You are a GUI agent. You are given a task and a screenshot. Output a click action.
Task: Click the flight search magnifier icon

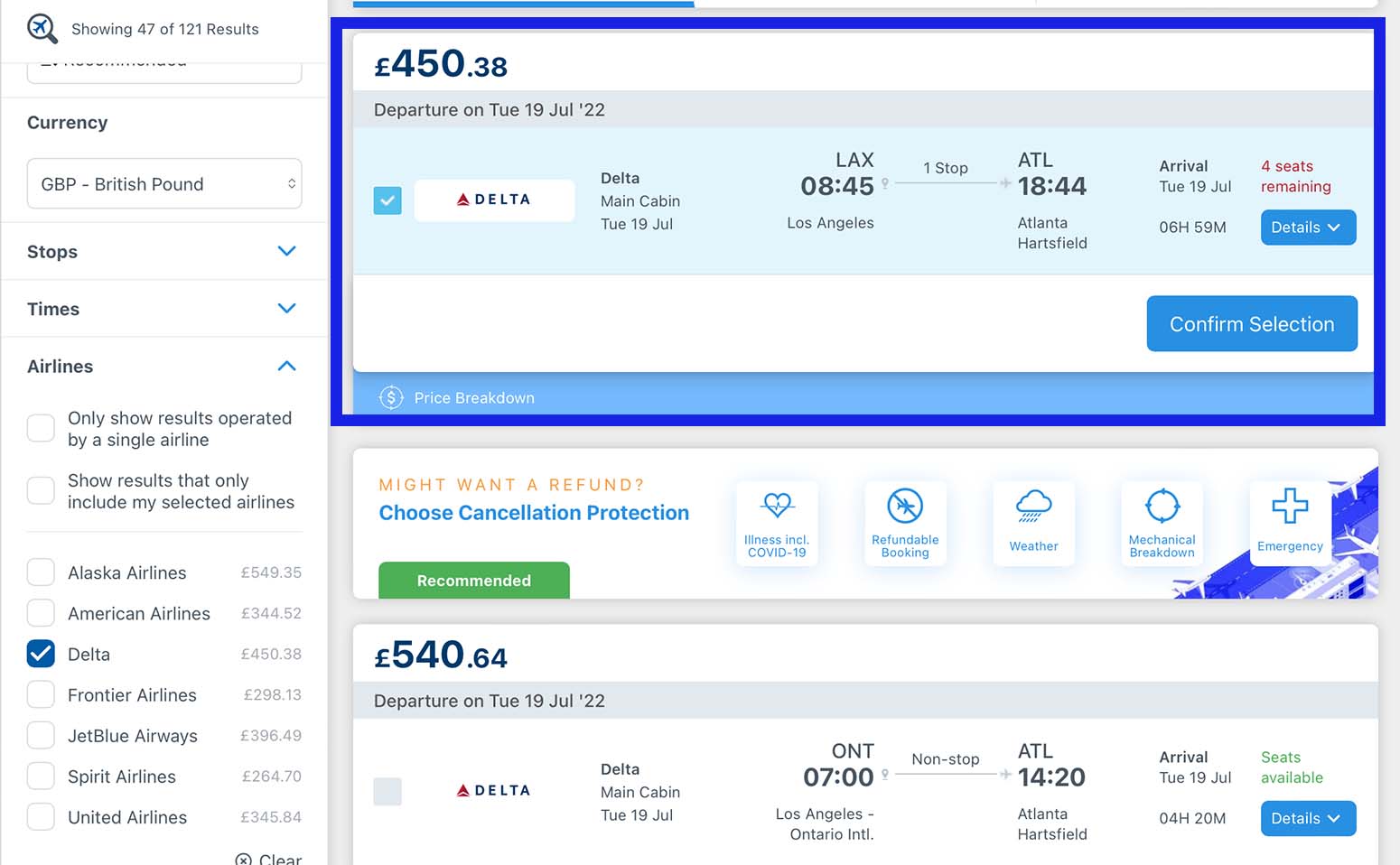point(42,28)
